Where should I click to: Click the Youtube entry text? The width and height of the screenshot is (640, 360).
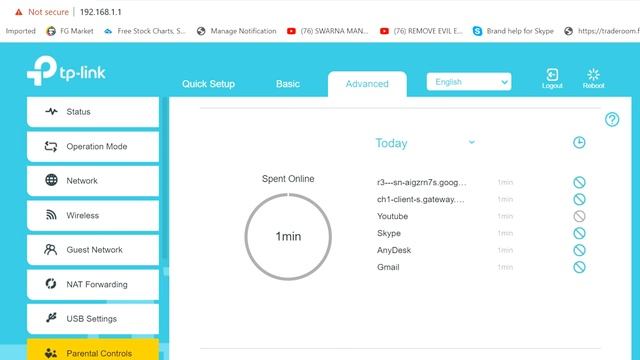392,216
